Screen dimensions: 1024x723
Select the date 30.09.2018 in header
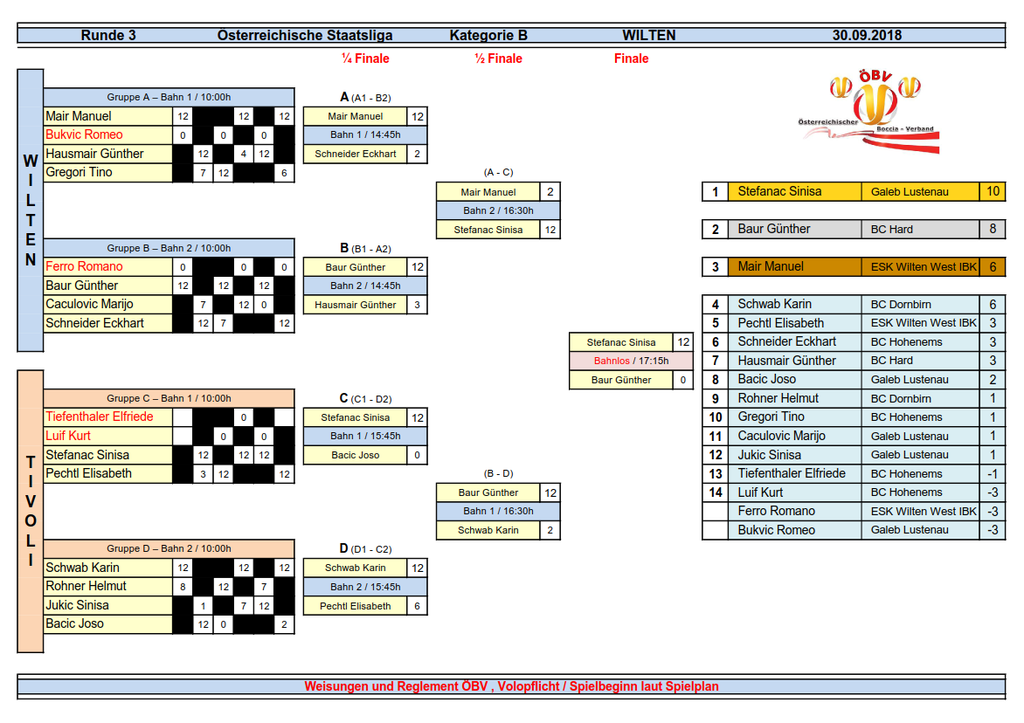[867, 35]
